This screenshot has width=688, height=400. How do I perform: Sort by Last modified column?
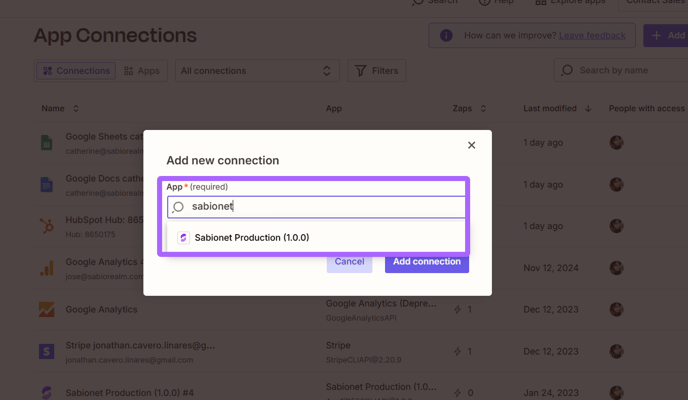pyautogui.click(x=557, y=108)
